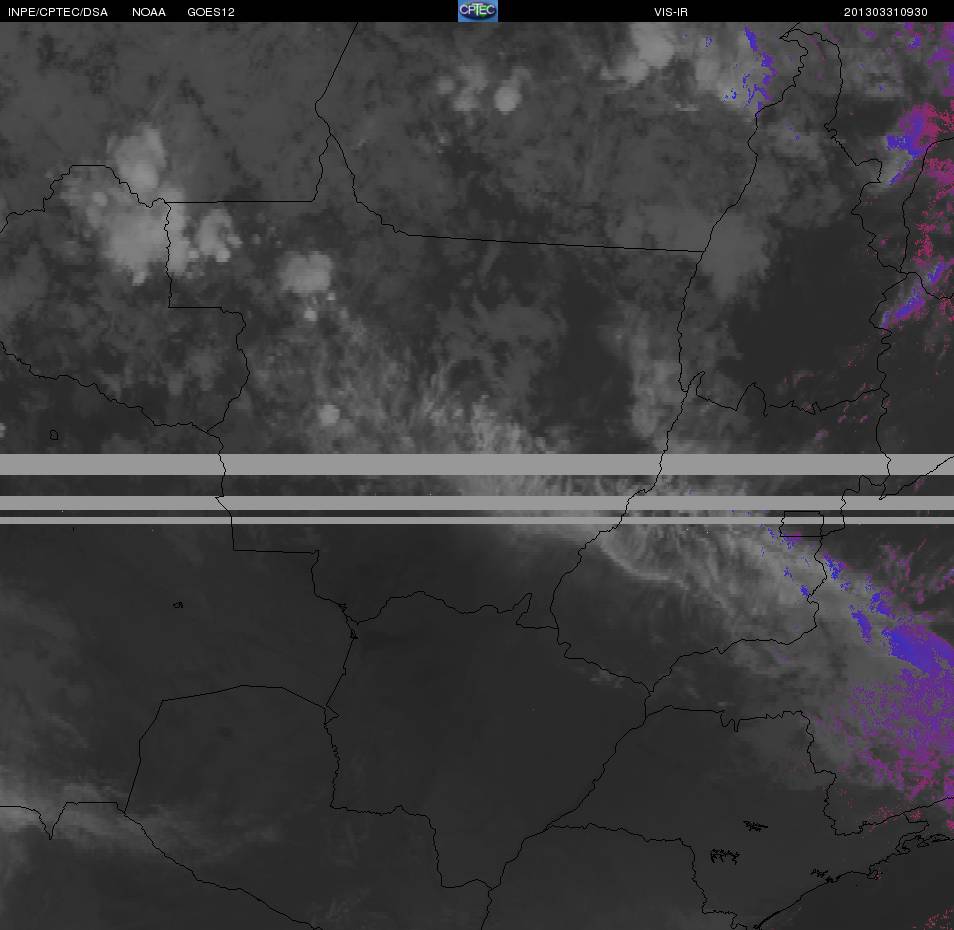Select the VIS-IR channel label

(670, 12)
